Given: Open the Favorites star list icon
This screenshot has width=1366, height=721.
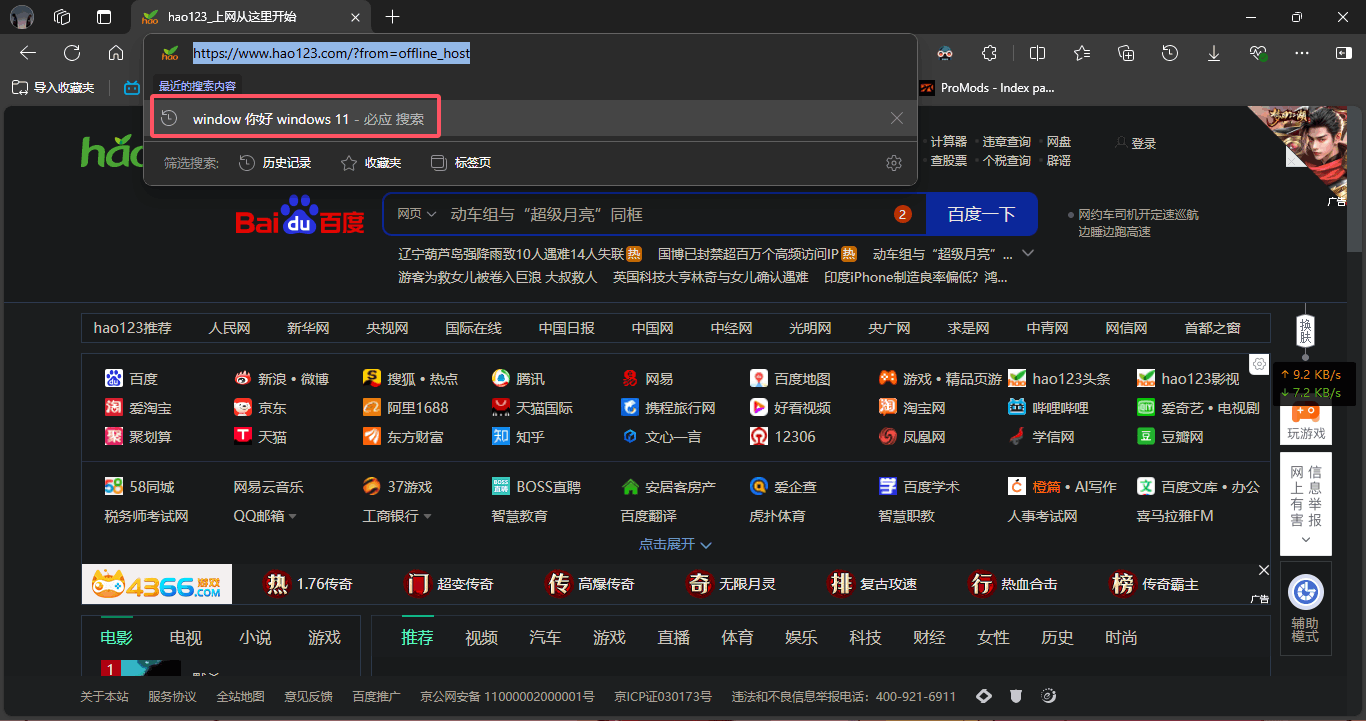Looking at the screenshot, I should (1082, 53).
